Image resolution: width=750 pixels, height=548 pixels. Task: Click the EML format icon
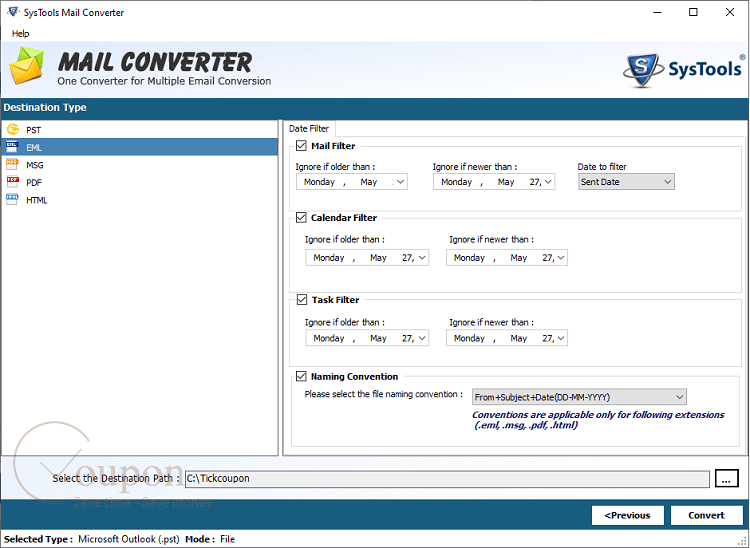coord(13,147)
